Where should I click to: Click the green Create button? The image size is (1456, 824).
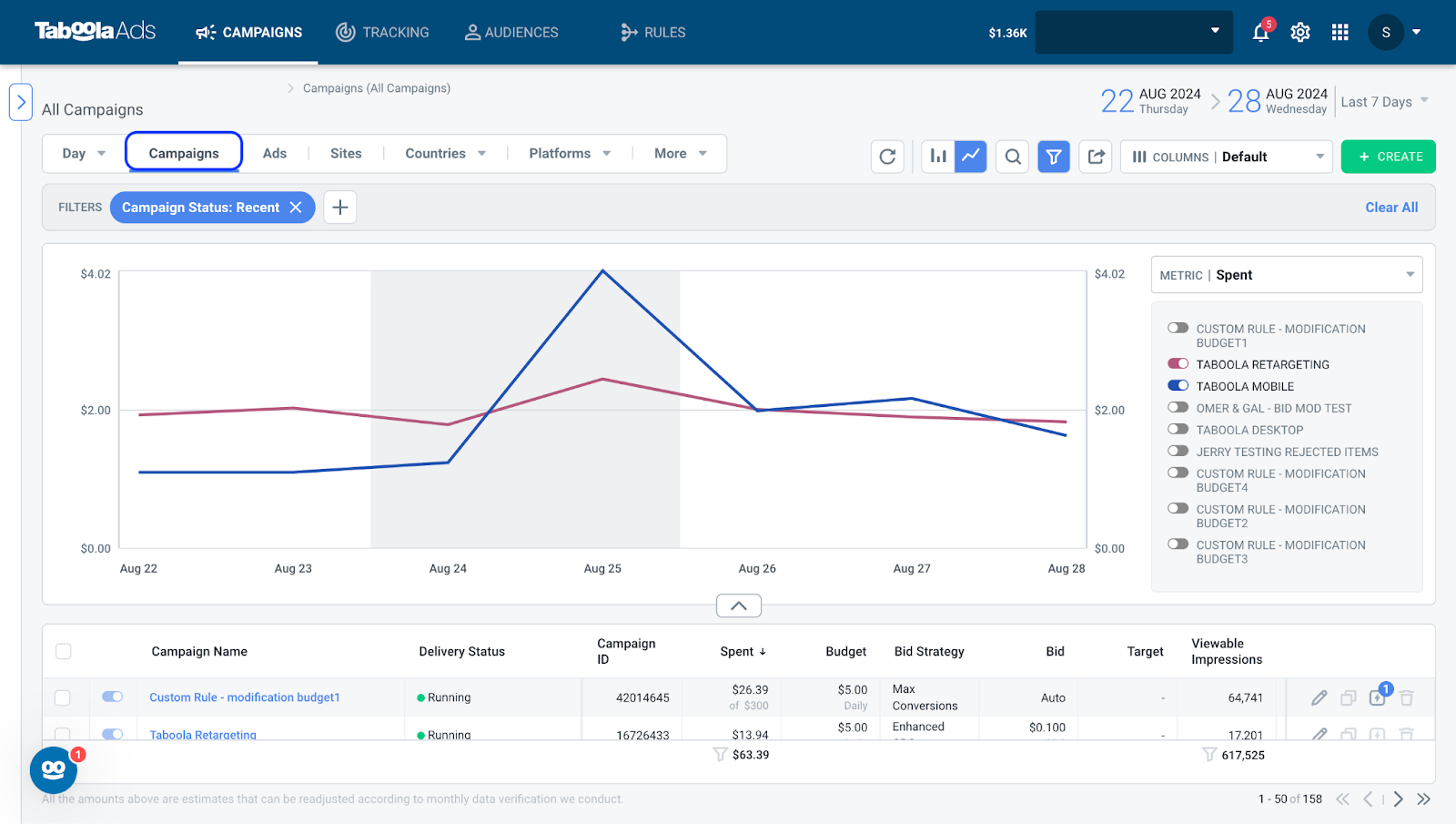1389,157
